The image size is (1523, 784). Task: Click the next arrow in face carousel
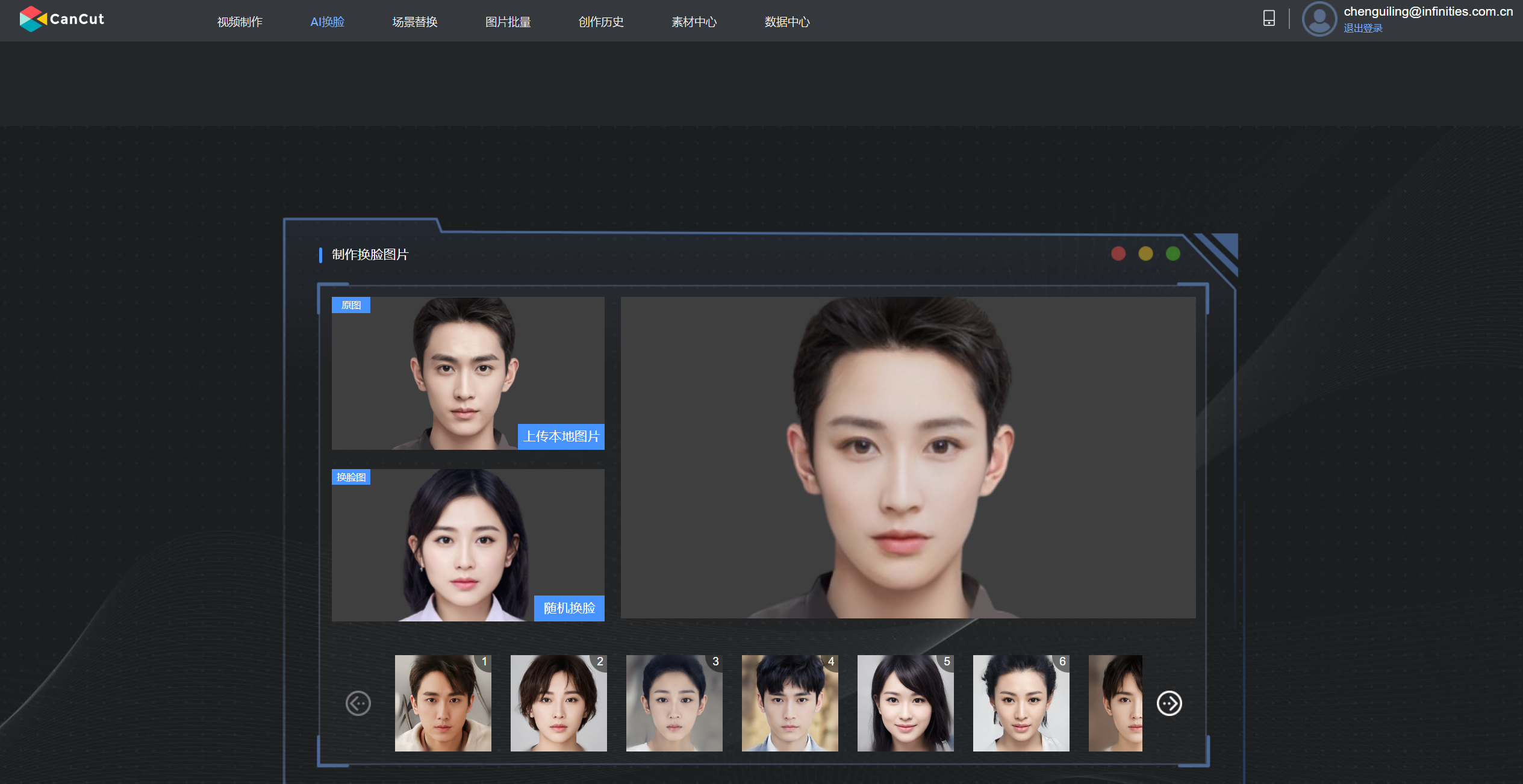point(1169,703)
